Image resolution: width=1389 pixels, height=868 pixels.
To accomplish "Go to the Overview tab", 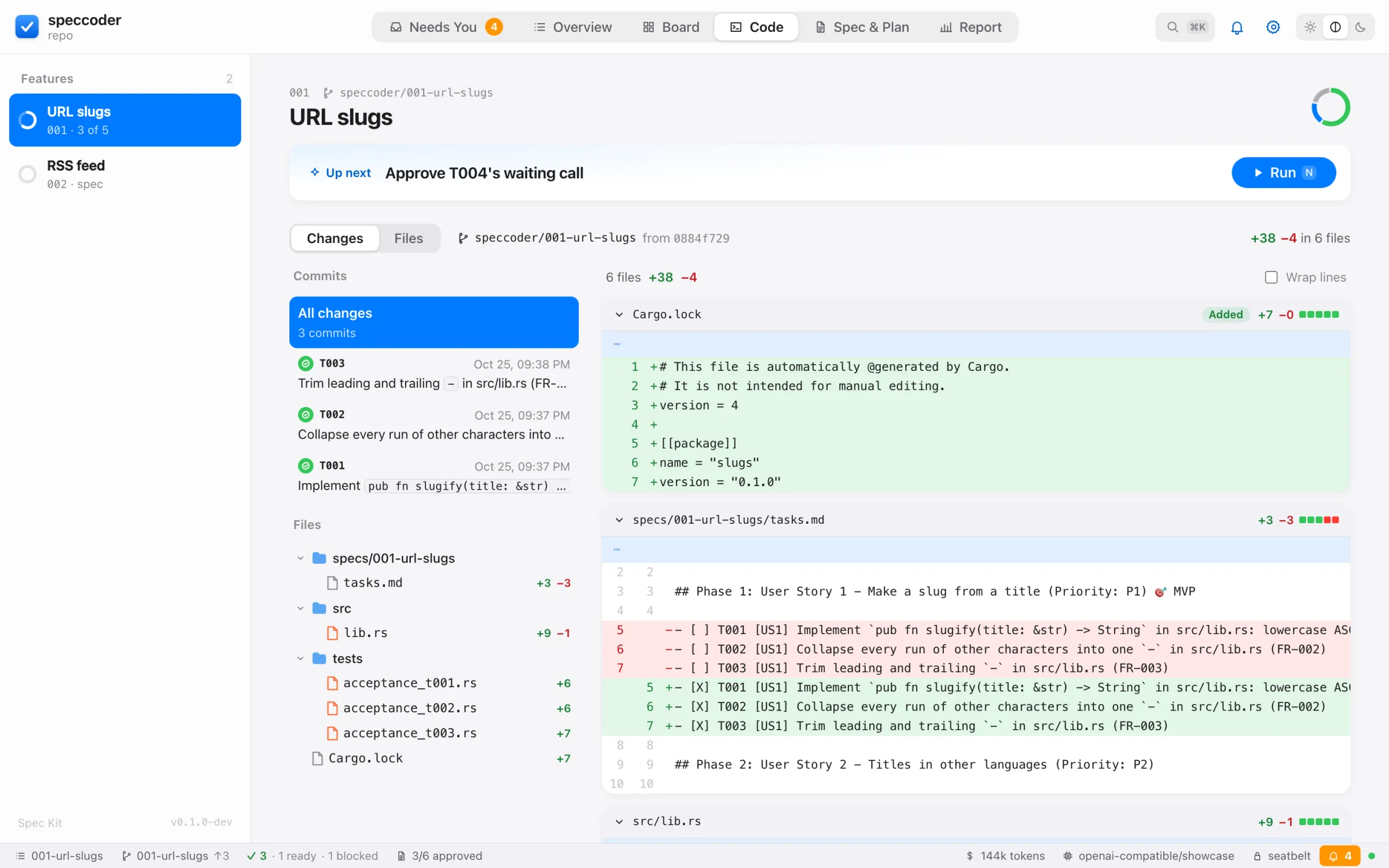I will (x=572, y=27).
